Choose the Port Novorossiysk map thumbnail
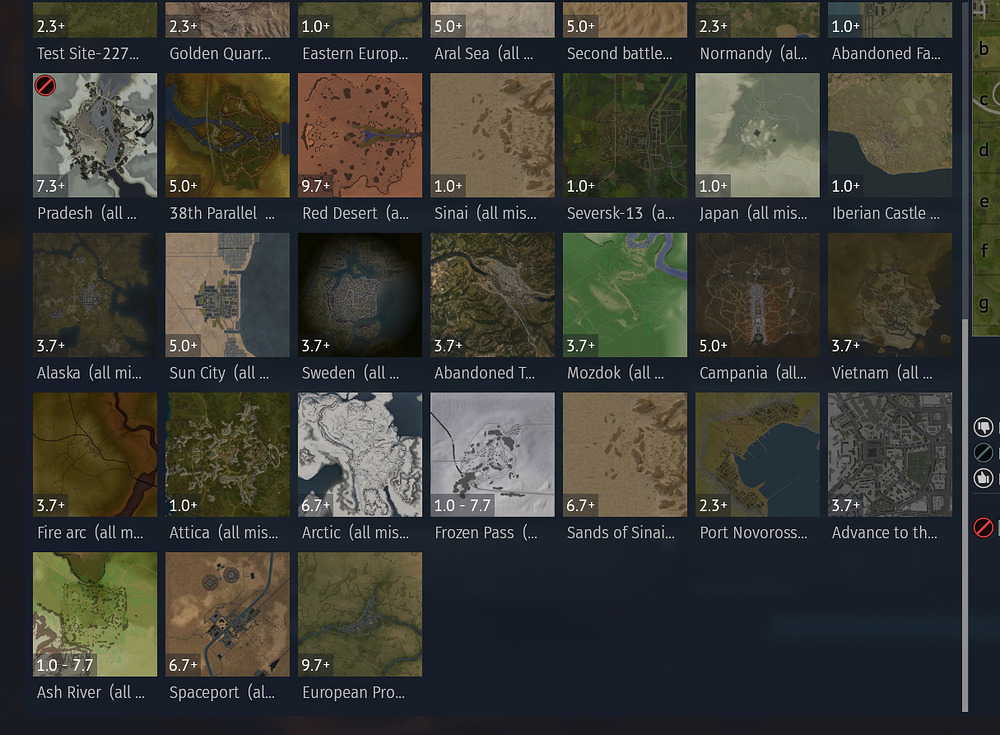Viewport: 1000px width, 735px height. (x=757, y=454)
